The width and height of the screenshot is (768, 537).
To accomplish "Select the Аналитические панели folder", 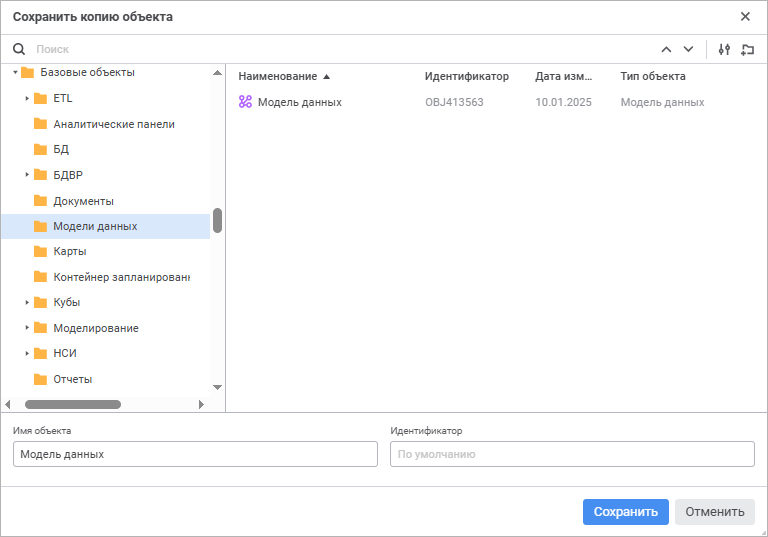I will (113, 124).
